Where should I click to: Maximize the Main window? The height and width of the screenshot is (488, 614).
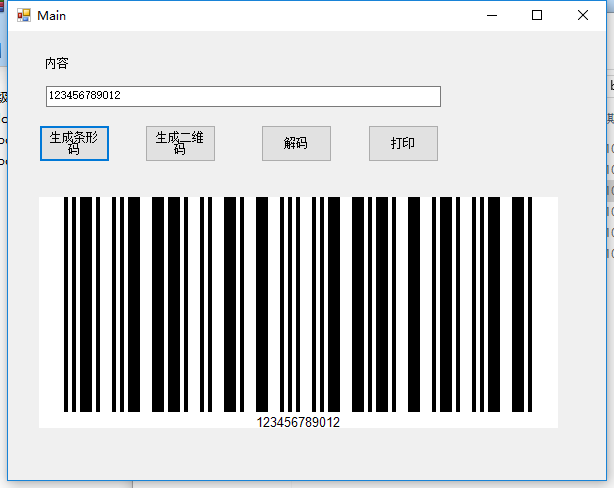coord(537,16)
